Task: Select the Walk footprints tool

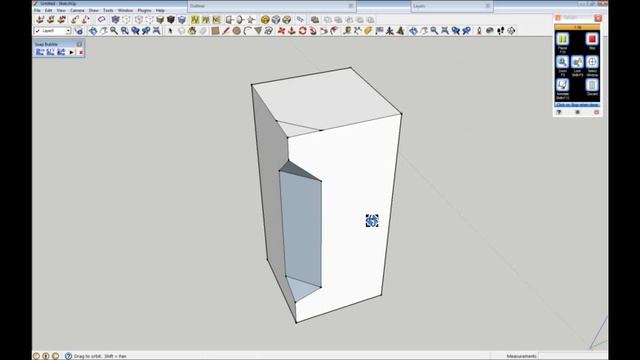Action: coord(500,31)
